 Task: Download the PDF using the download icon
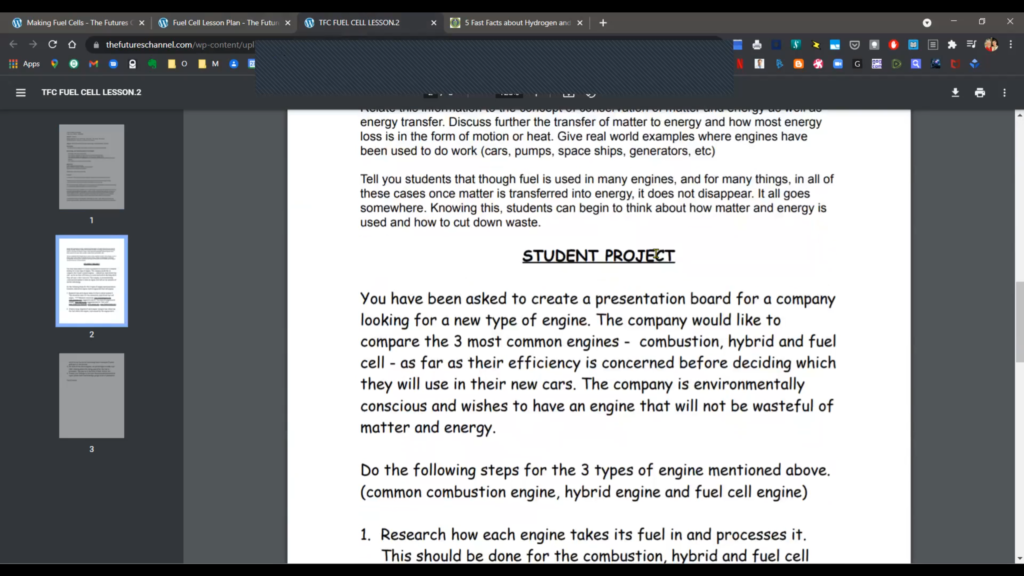pos(955,92)
